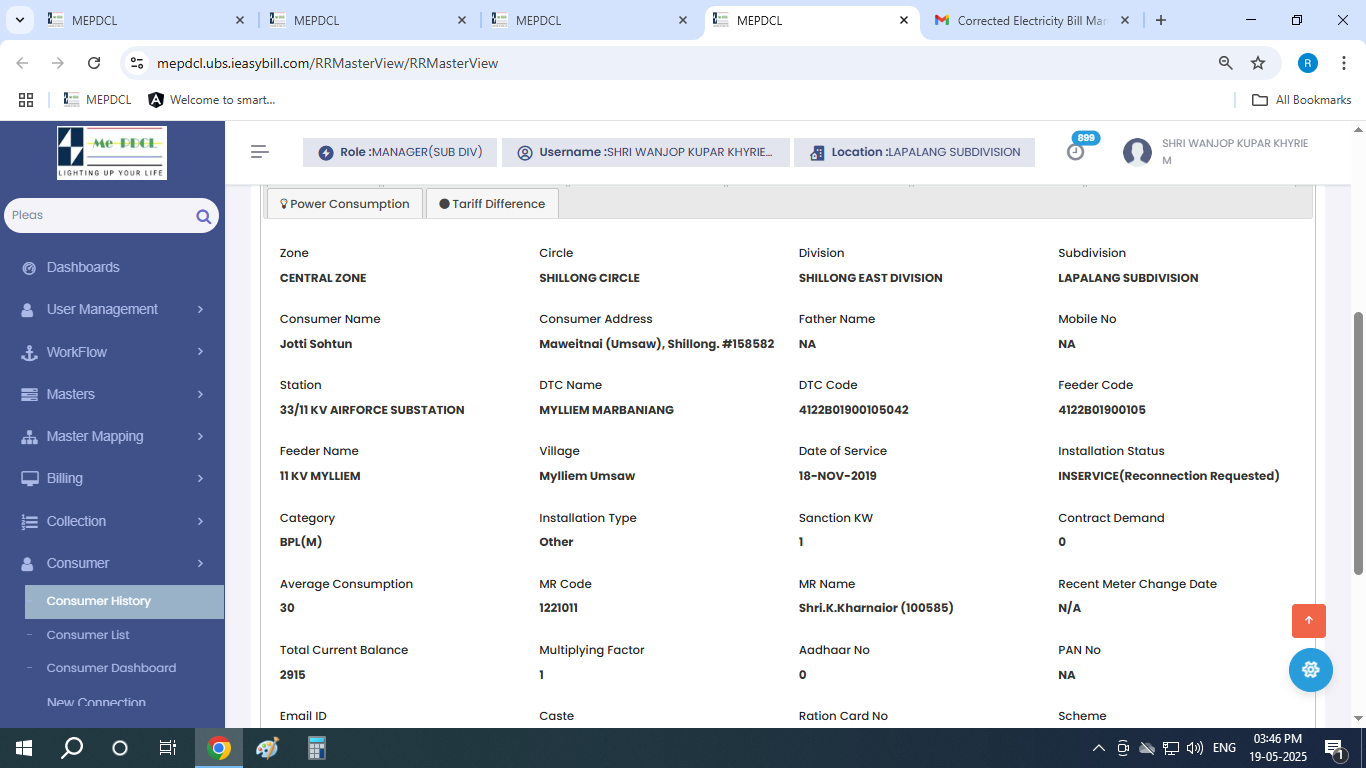Open the blue settings gear floating button

tap(1310, 670)
